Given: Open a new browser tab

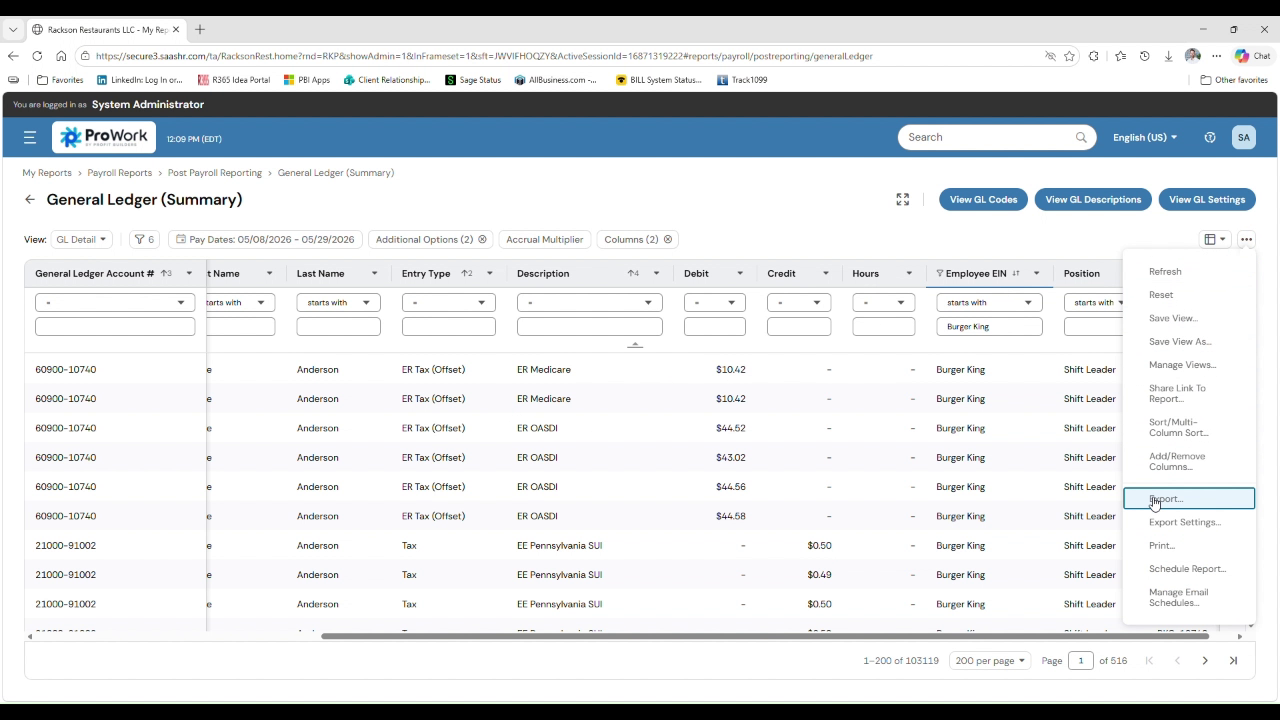Looking at the screenshot, I should coord(200,29).
